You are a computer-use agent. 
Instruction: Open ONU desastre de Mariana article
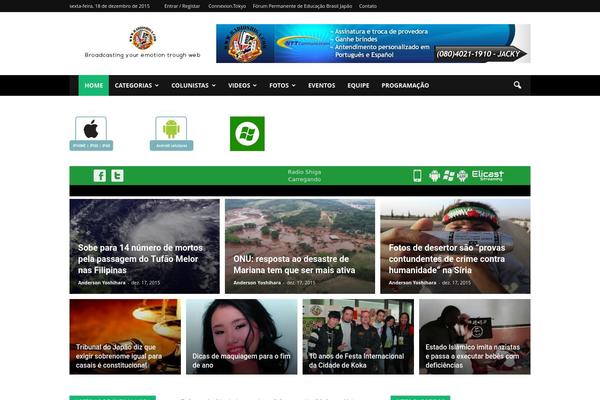click(x=300, y=246)
